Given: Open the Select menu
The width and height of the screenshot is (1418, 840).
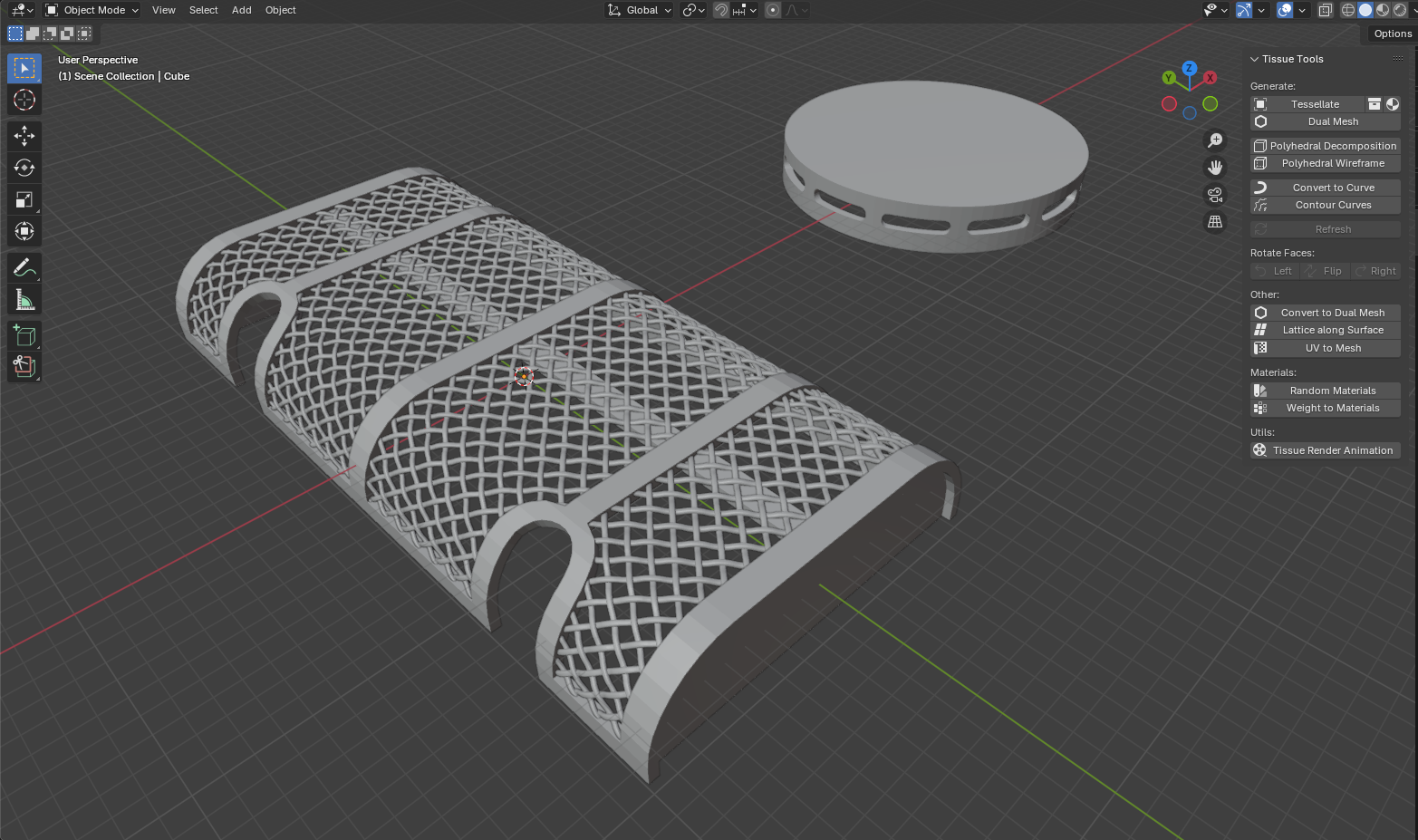Looking at the screenshot, I should pyautogui.click(x=203, y=10).
